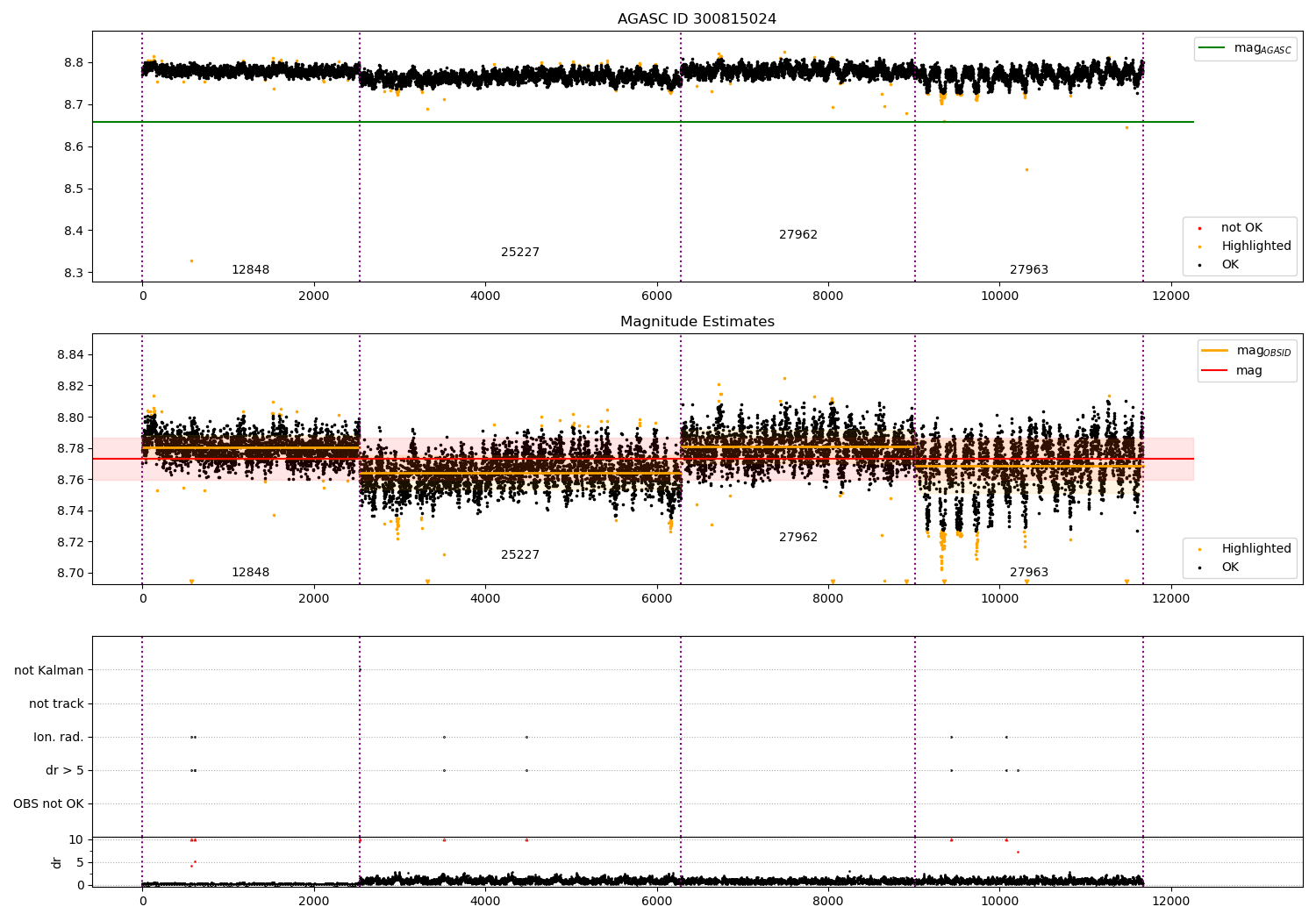Click the 'Ion. rad.' axis label
The height and width of the screenshot is (921, 1316).
[59, 738]
